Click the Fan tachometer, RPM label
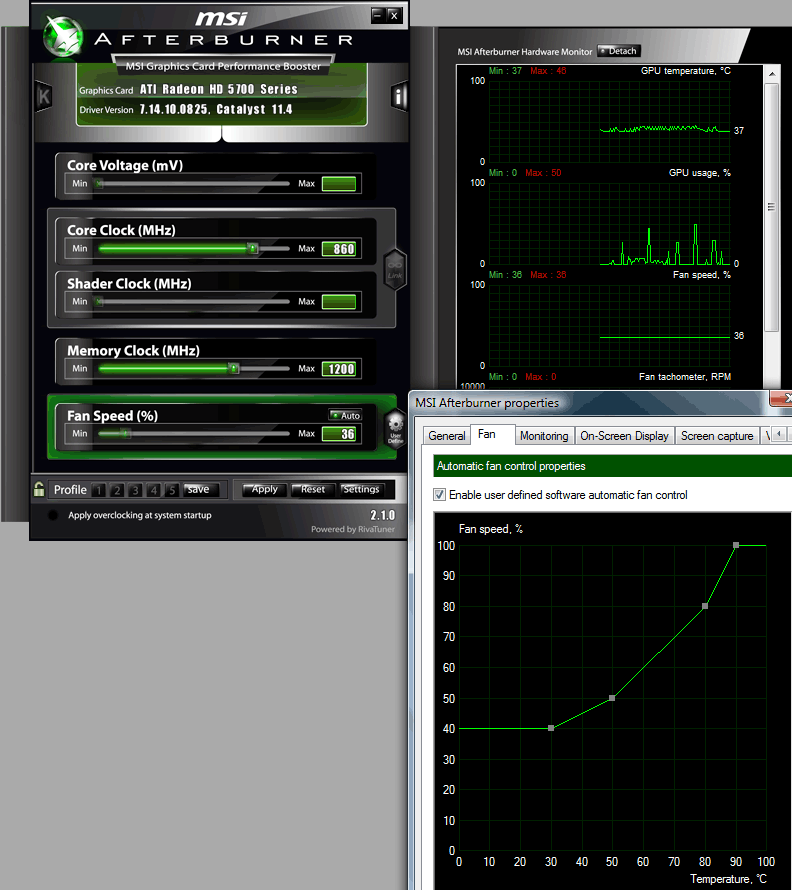Image resolution: width=792 pixels, height=890 pixels. 685,377
